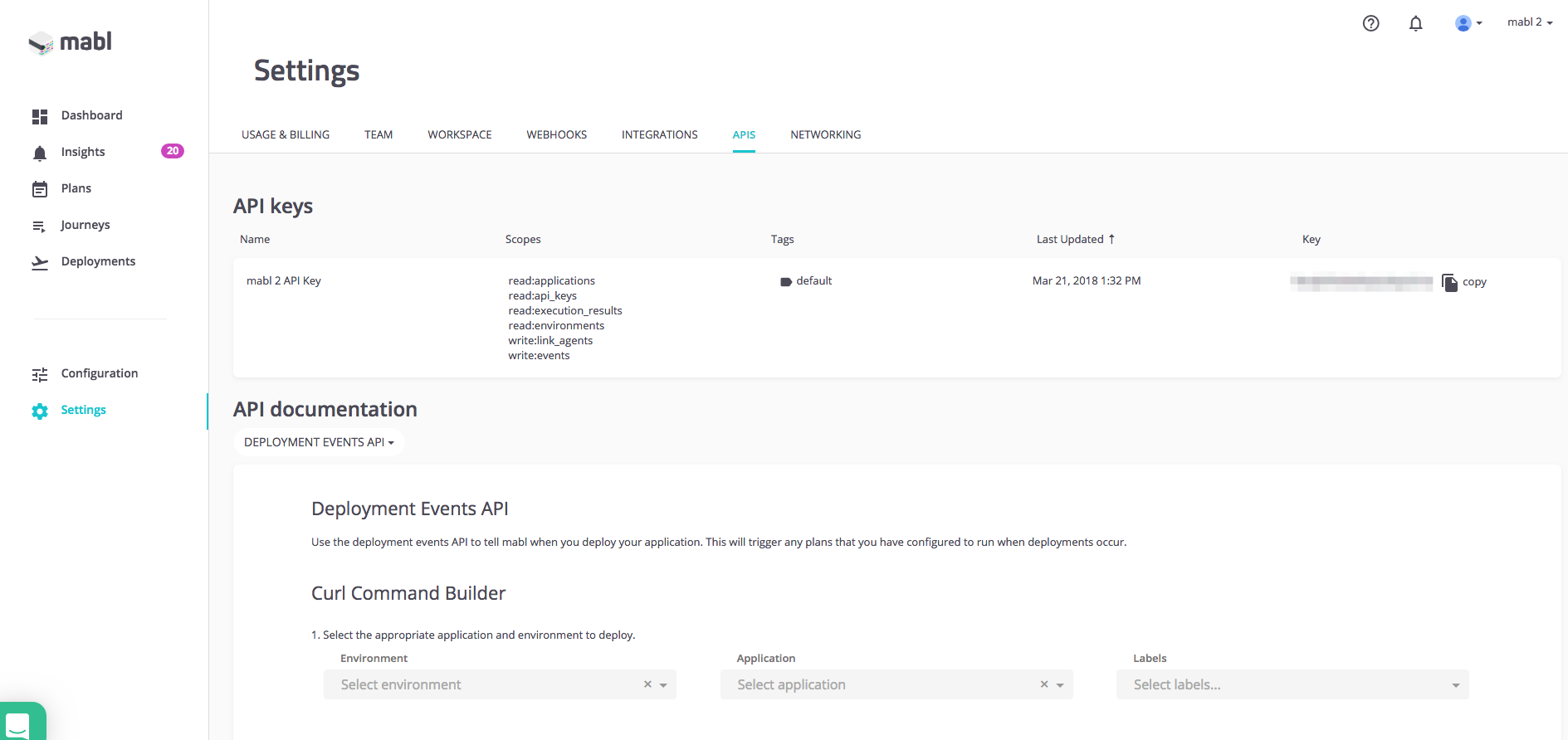Expand application dropdown arrow
The width and height of the screenshot is (1568, 740).
click(x=1060, y=685)
